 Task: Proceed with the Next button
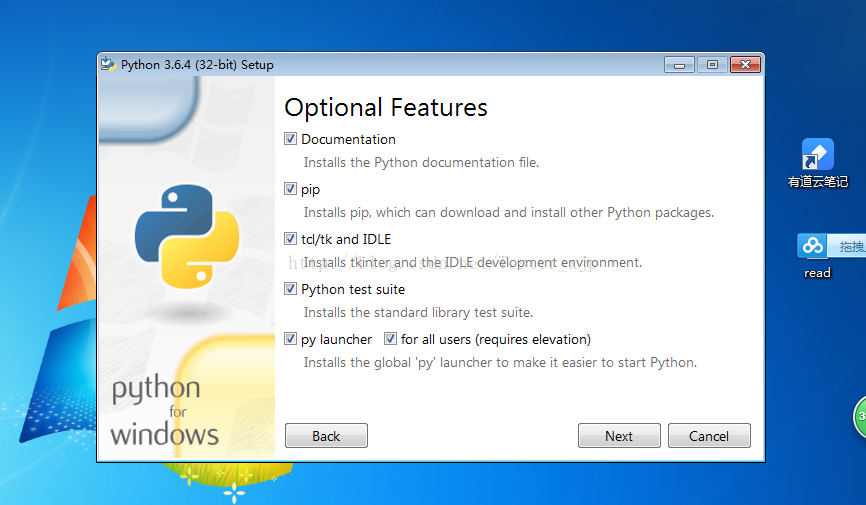click(619, 436)
